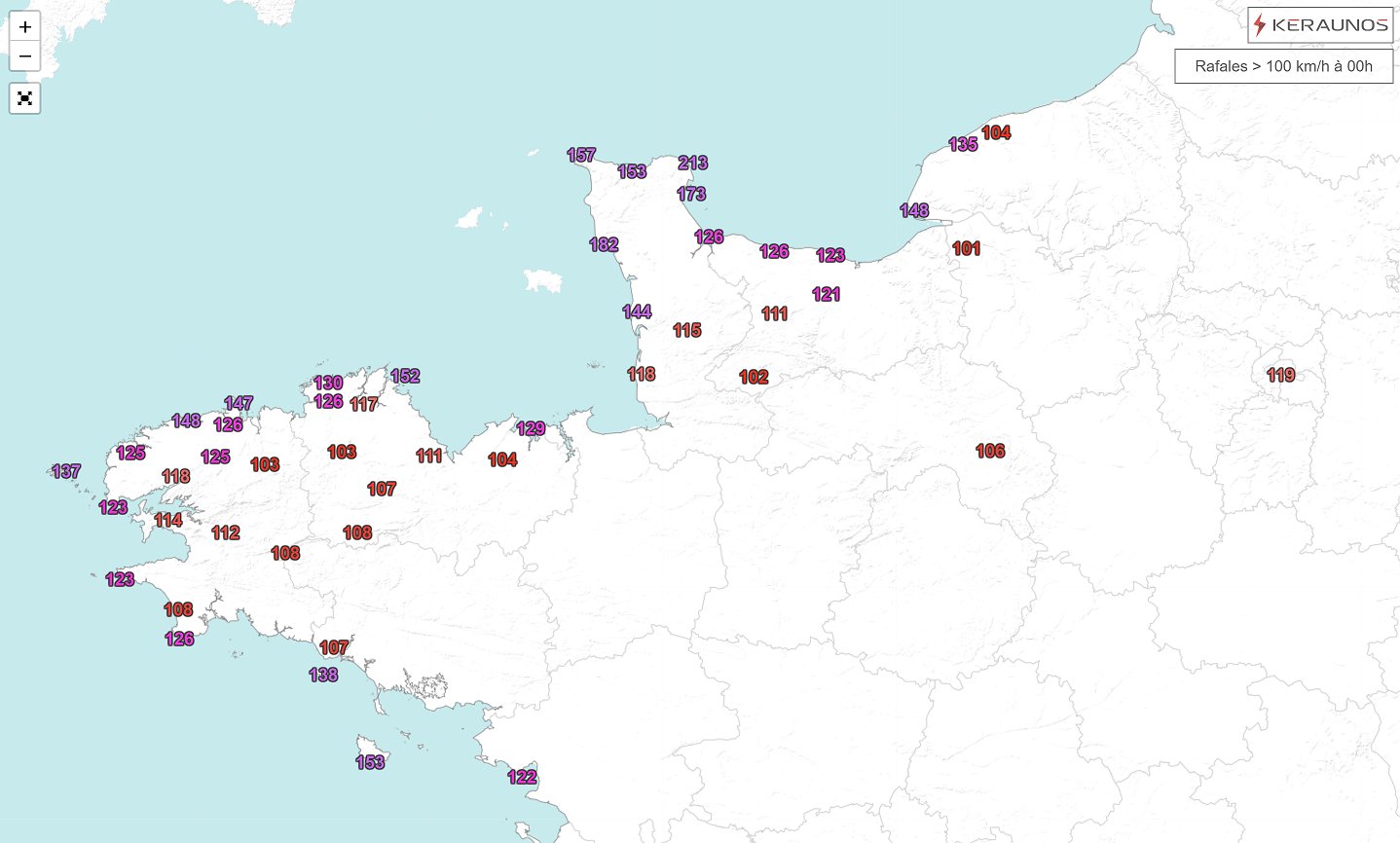Viewport: 1400px width, 843px height.
Task: Click the 138 gust marker near Lorient
Action: pyautogui.click(x=322, y=675)
